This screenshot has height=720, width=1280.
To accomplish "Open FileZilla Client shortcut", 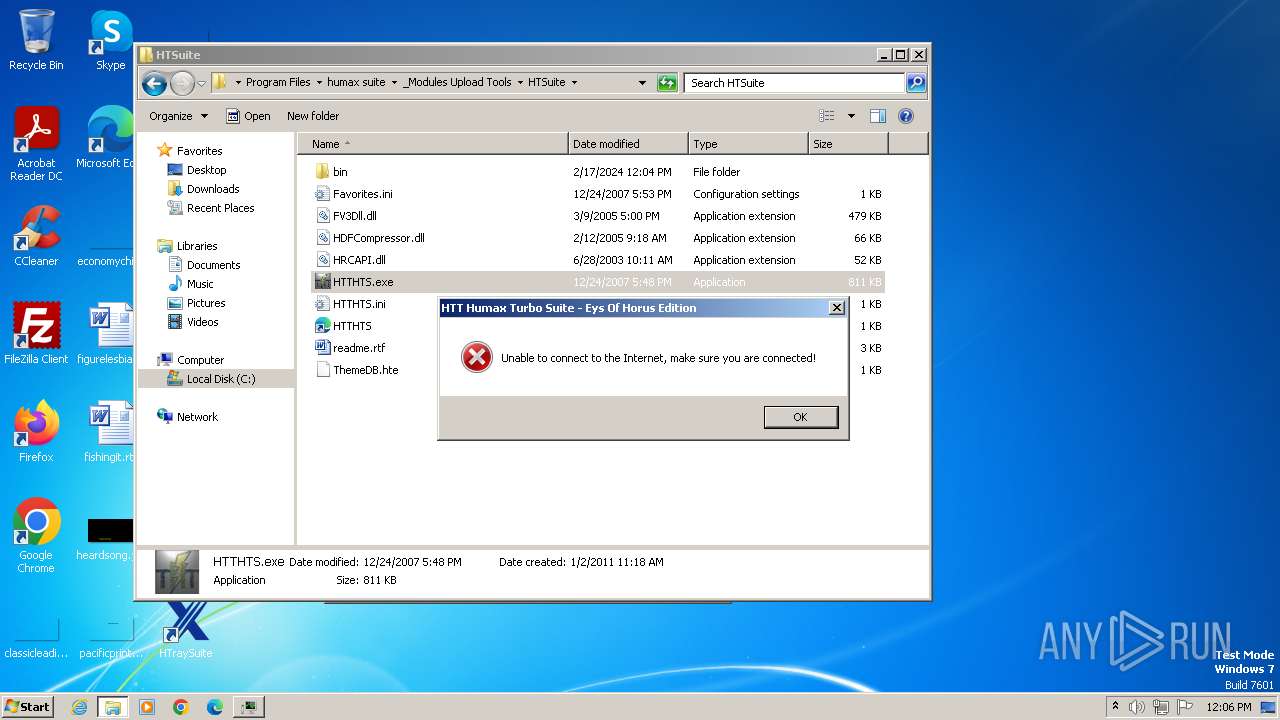I will pos(36,334).
